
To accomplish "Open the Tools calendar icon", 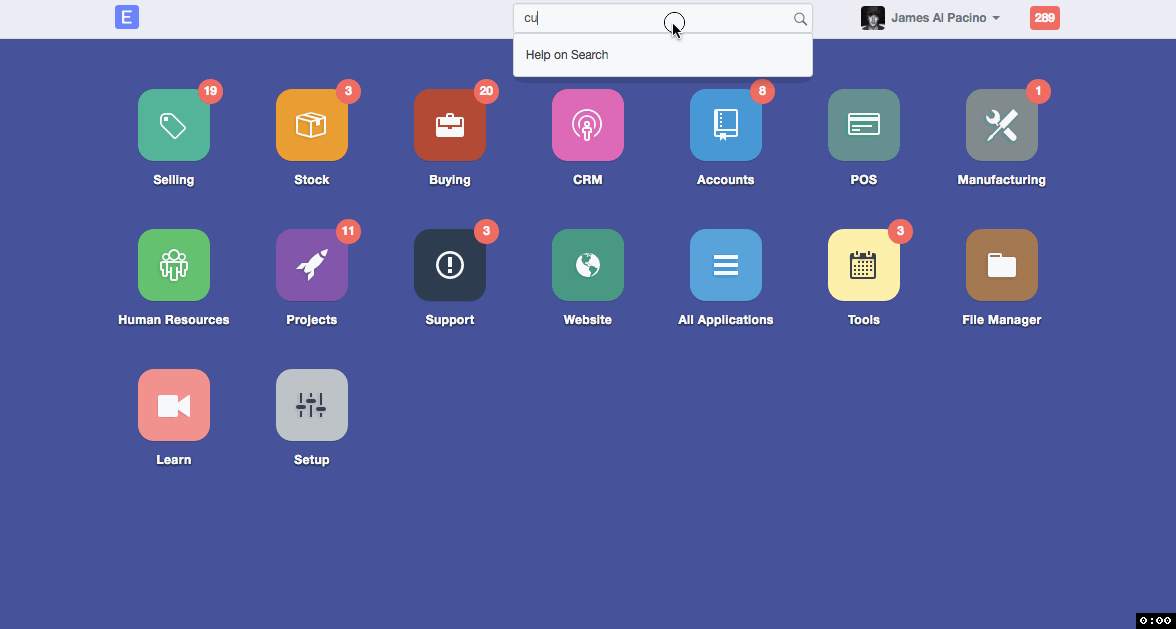I will point(864,266).
